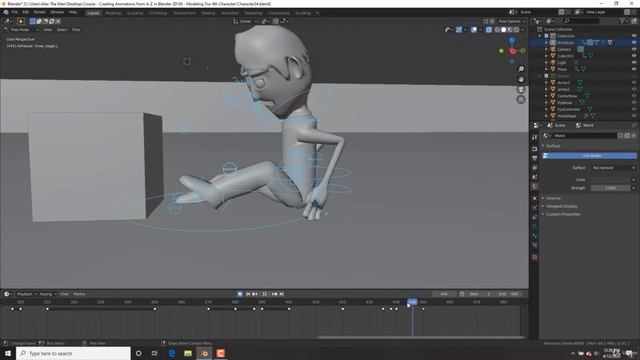Hide the Camera object in outliner
Viewport: 640px width, 360px height.
pyautogui.click(x=634, y=49)
